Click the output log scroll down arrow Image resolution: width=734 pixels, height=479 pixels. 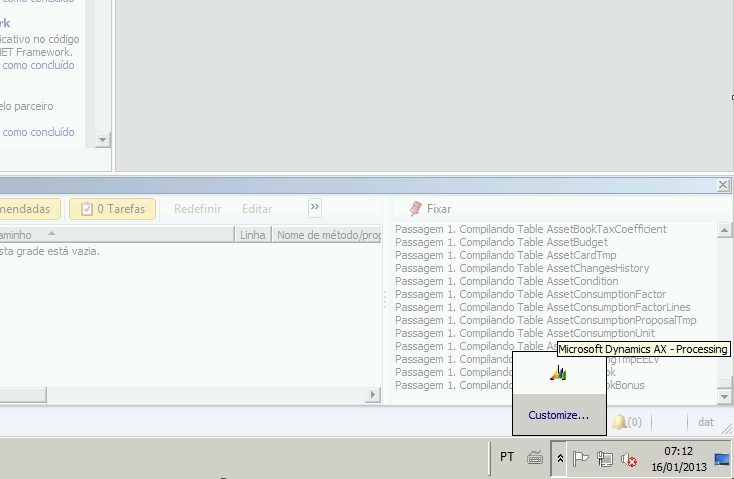point(724,397)
